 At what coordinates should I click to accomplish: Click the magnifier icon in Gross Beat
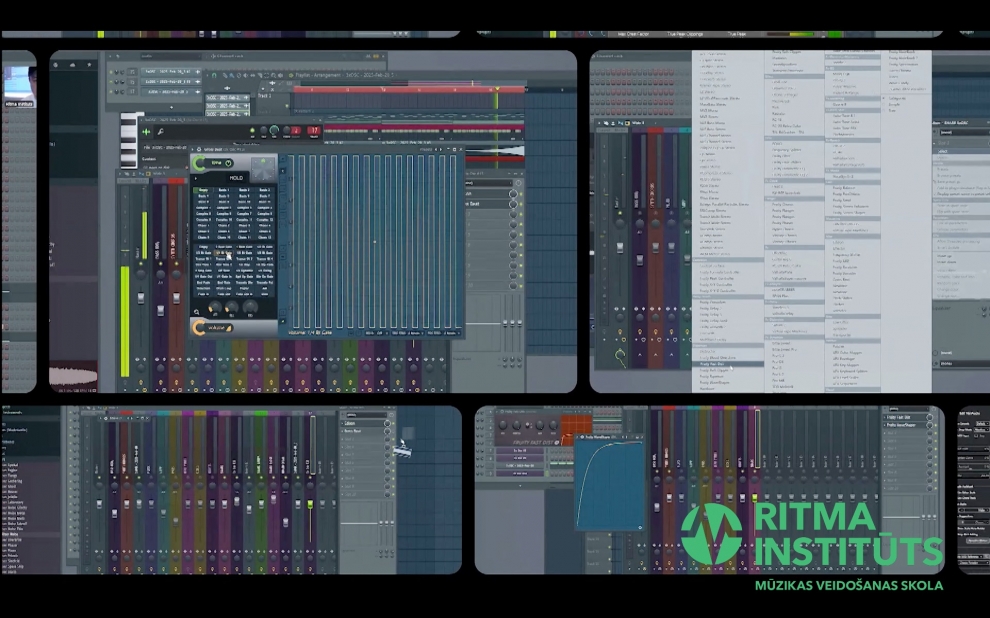[x=198, y=311]
